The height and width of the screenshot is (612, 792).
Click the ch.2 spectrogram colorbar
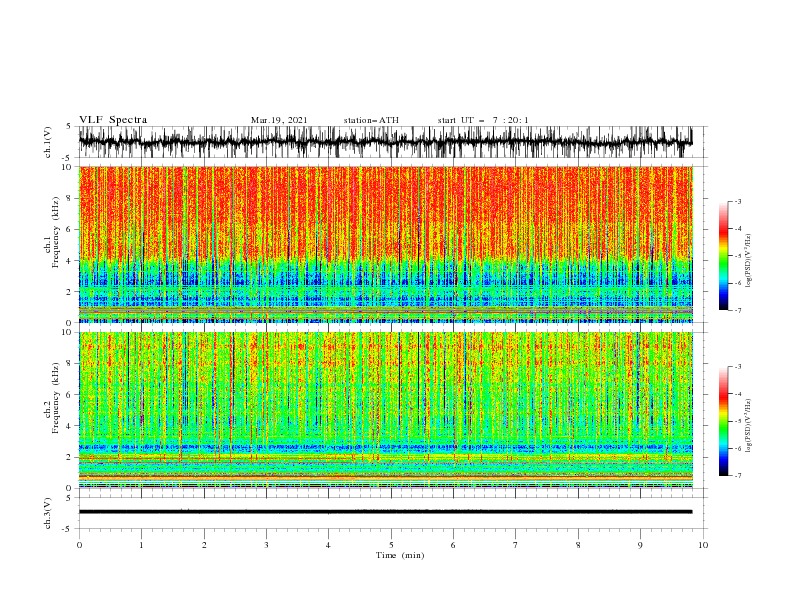pyautogui.click(x=723, y=421)
